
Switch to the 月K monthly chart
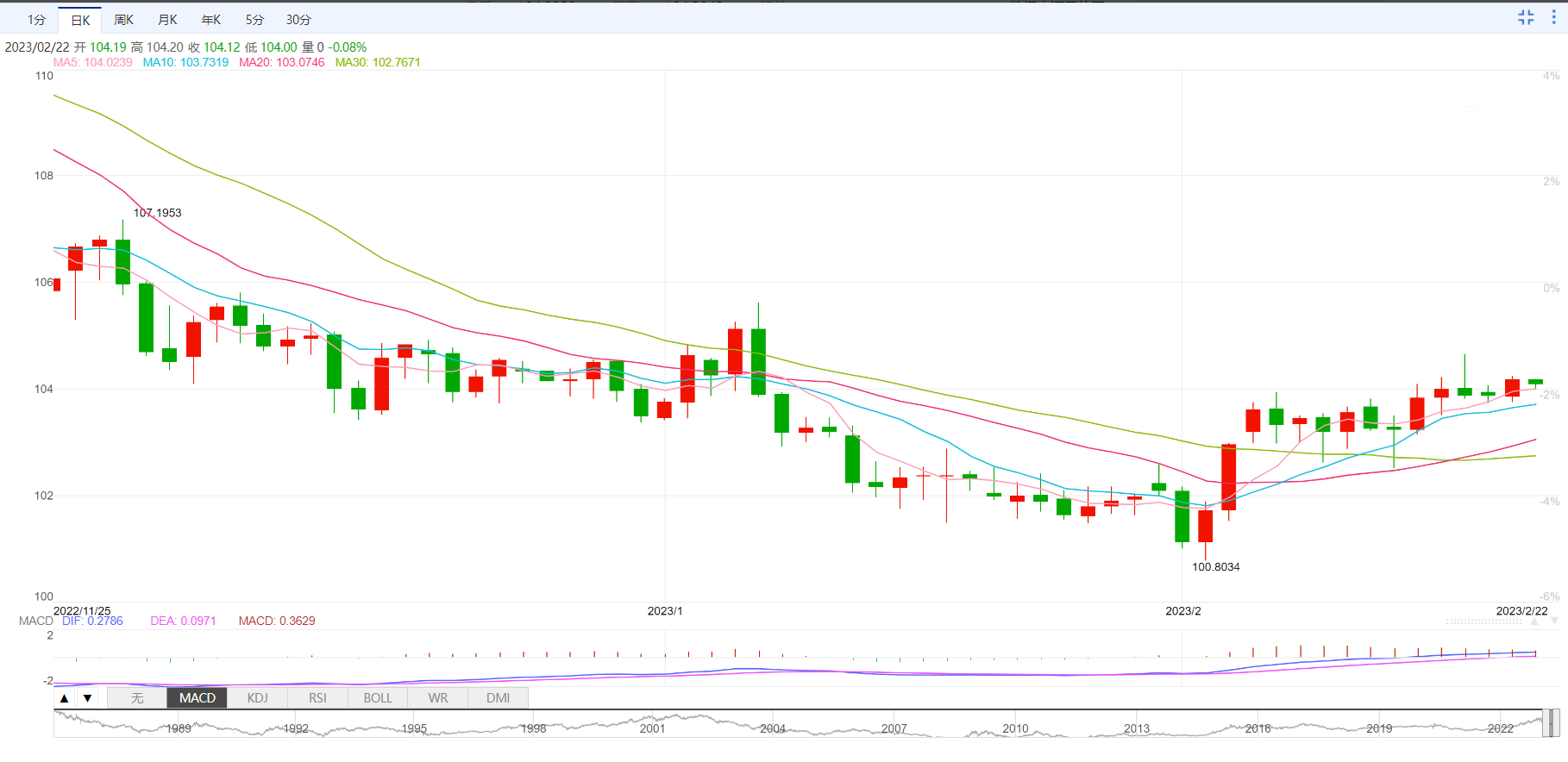point(167,20)
